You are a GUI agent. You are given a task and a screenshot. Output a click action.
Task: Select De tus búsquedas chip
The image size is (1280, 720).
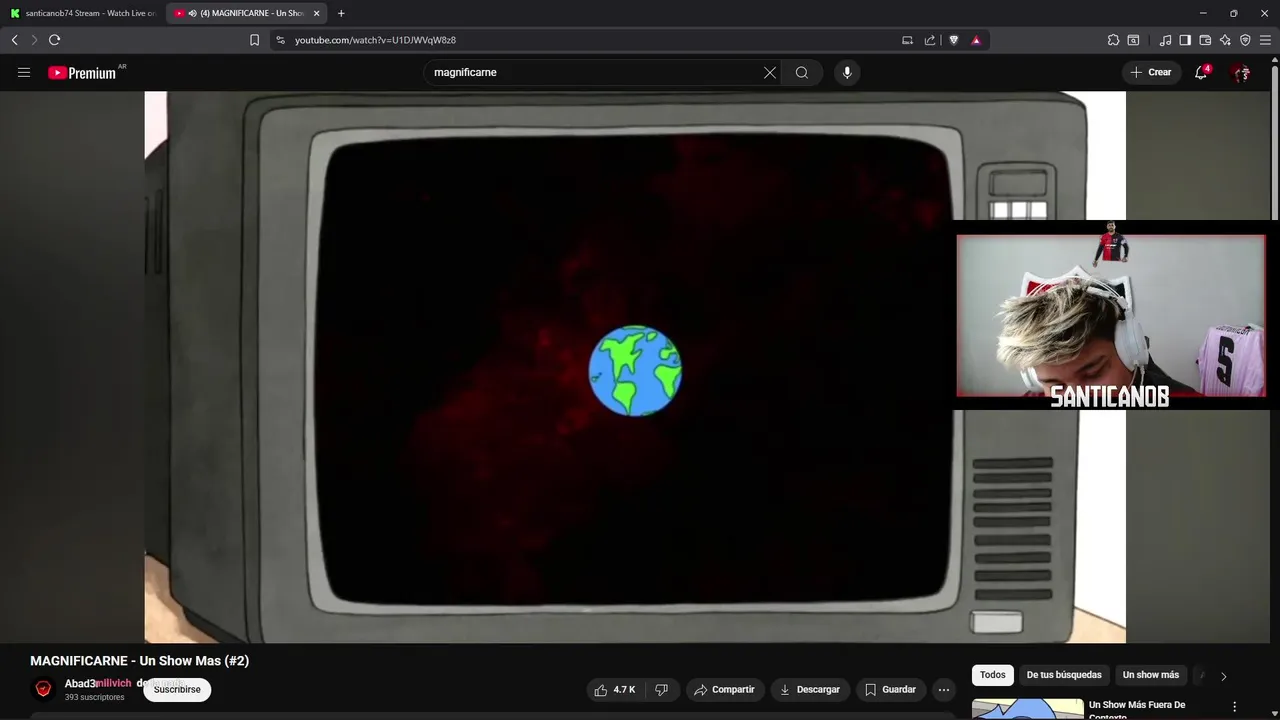click(x=1064, y=675)
